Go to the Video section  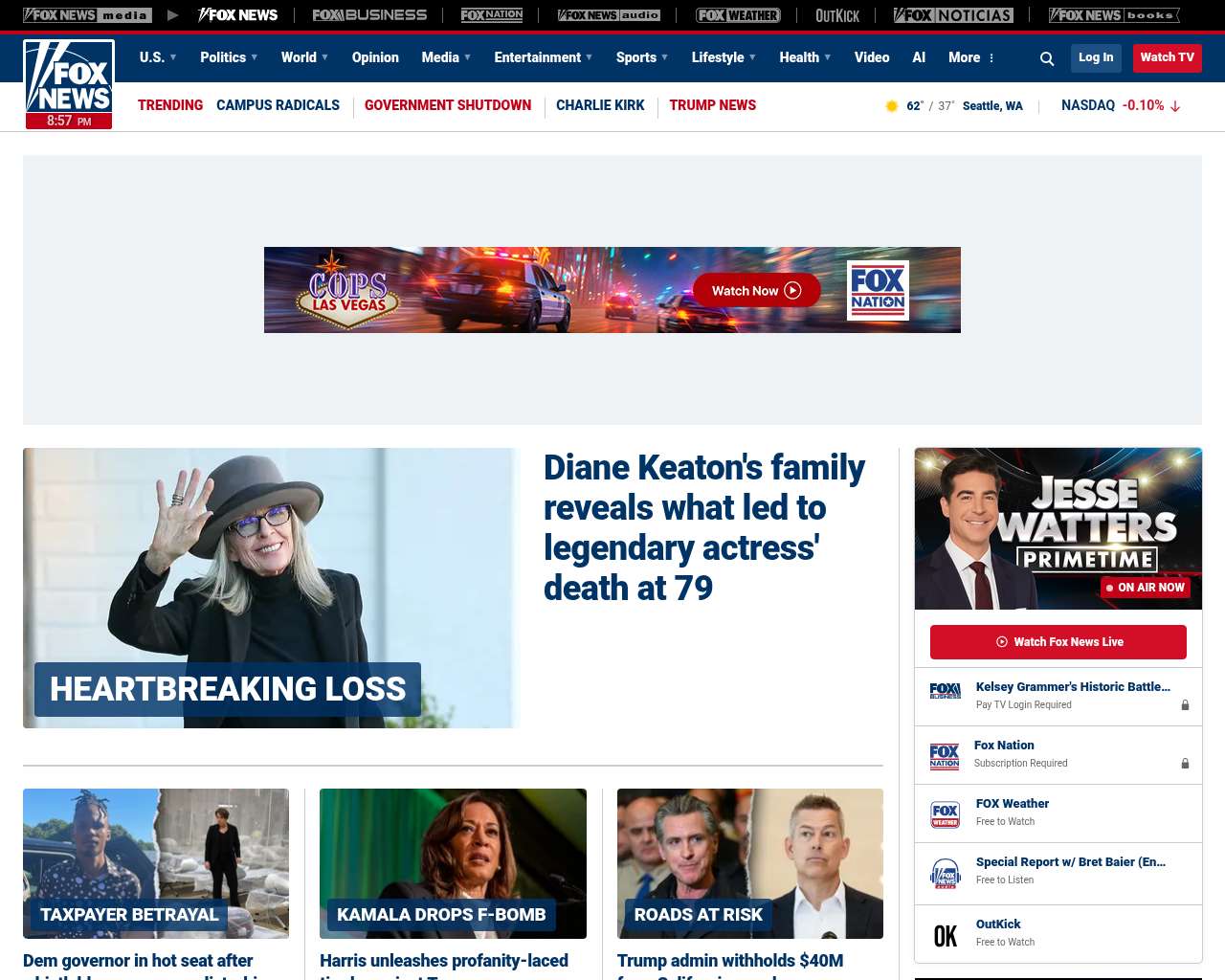point(871,57)
